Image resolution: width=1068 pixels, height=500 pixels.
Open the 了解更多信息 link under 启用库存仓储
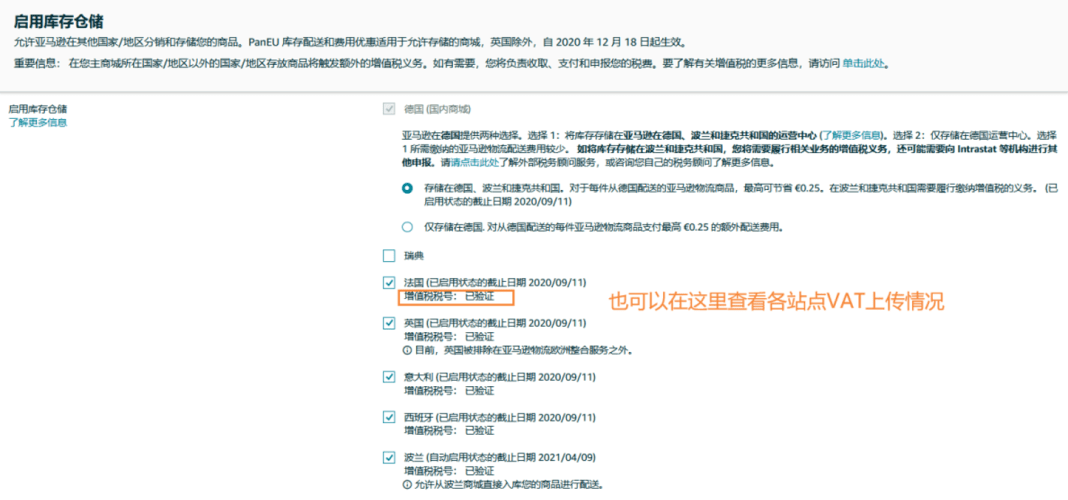(37, 123)
